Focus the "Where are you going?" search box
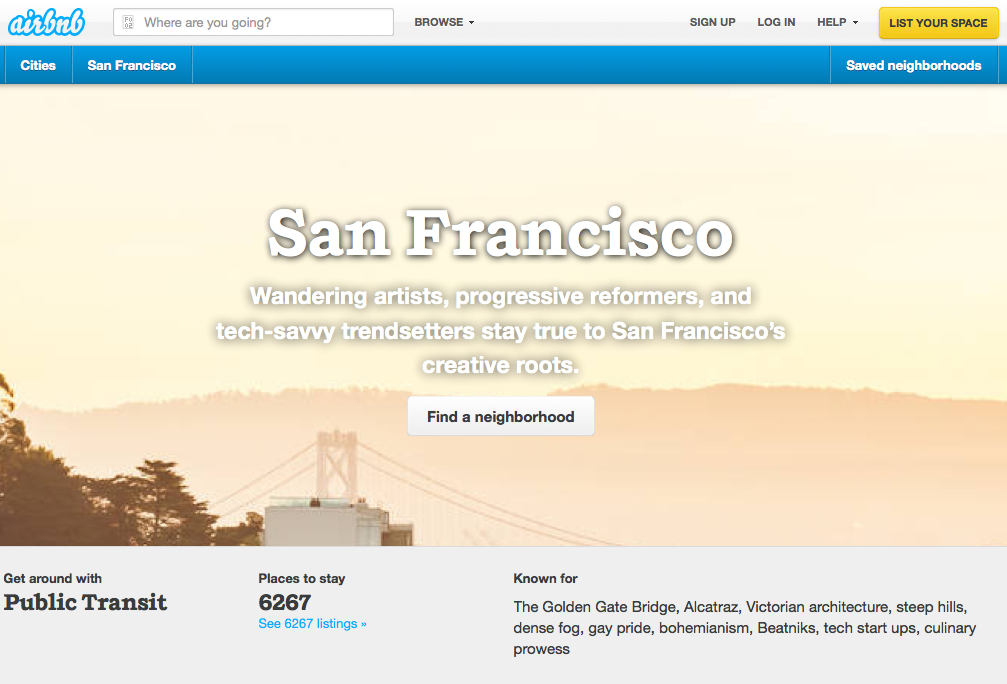 pyautogui.click(x=262, y=22)
